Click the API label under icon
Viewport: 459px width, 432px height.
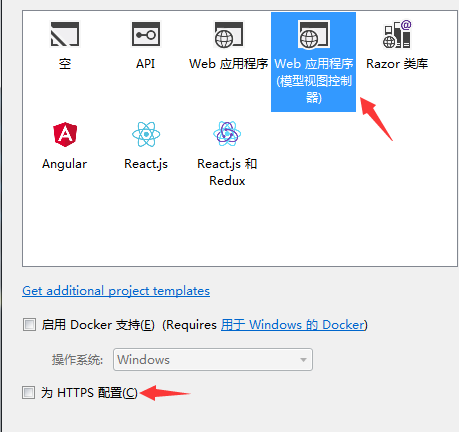point(146,64)
